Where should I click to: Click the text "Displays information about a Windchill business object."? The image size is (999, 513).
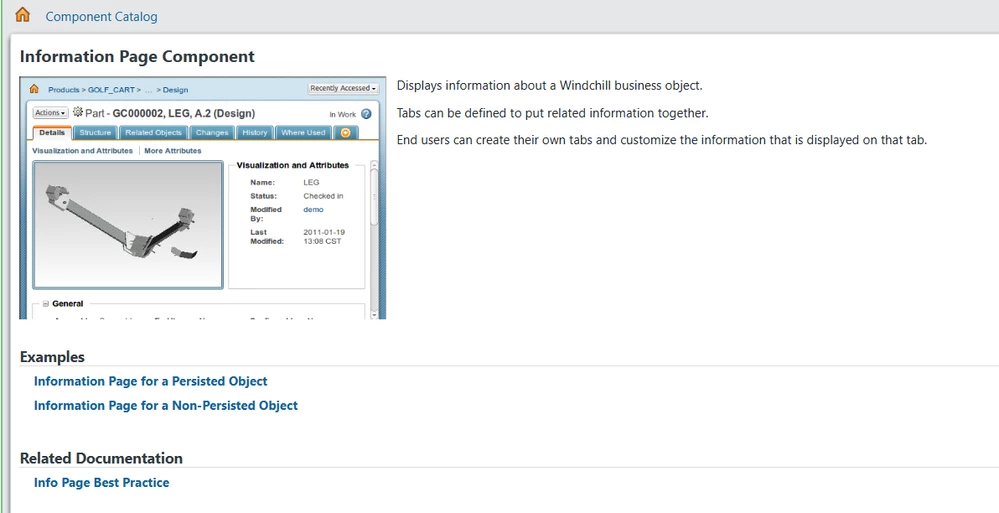point(549,85)
